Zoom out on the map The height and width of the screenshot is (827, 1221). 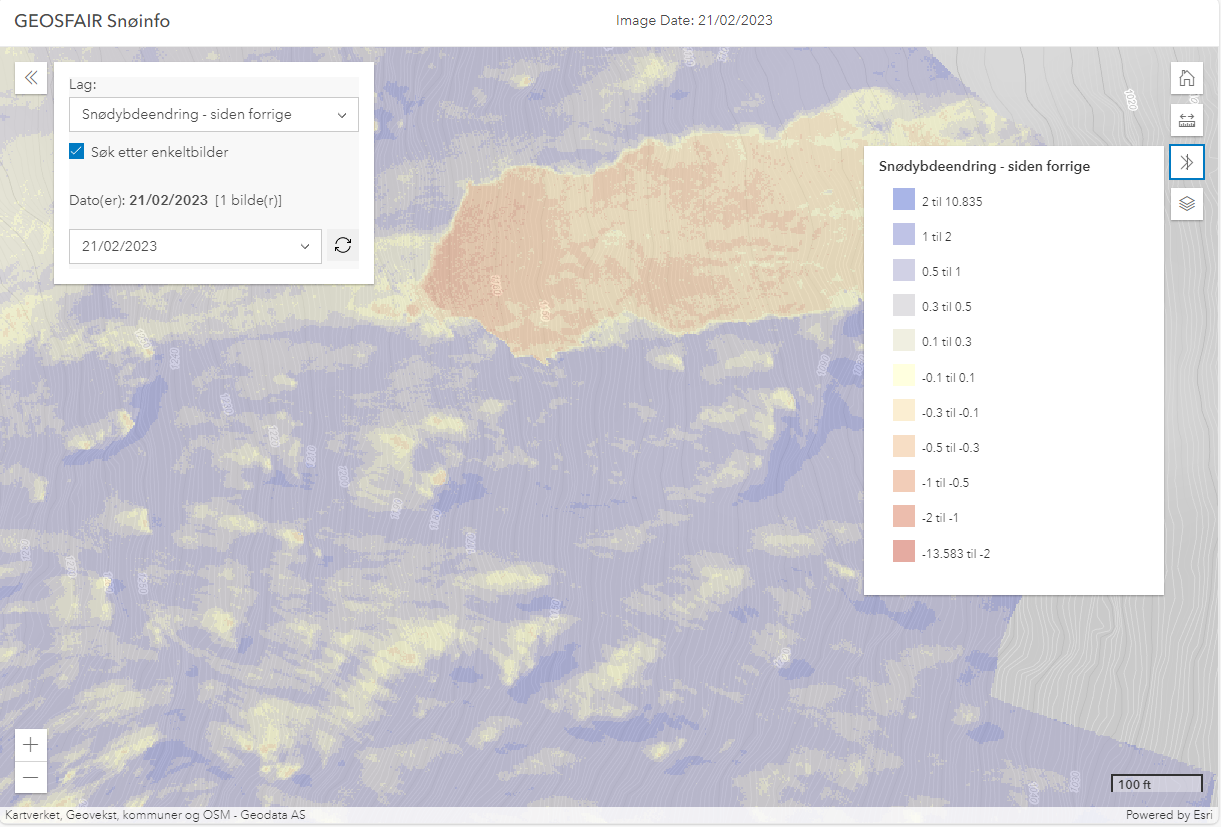click(31, 777)
